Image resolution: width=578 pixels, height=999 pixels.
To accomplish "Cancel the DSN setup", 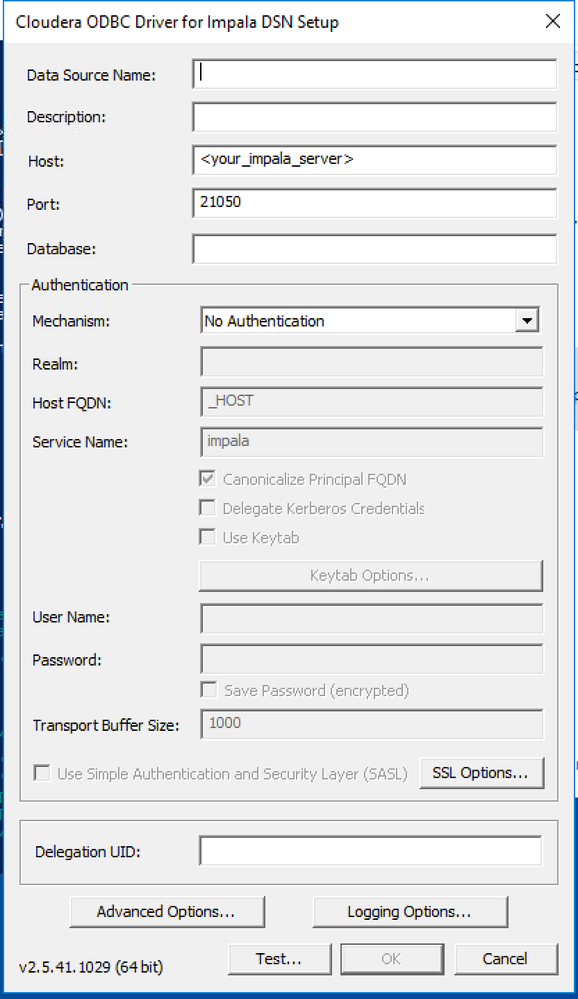I will (x=506, y=959).
